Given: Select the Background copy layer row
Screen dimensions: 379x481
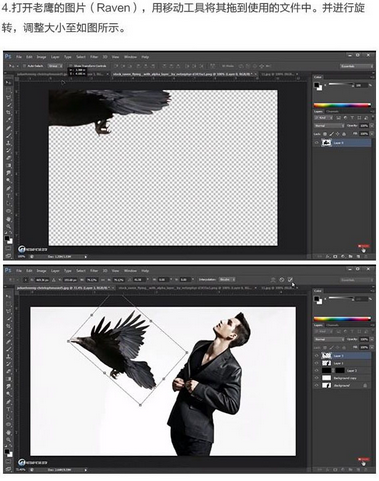Looking at the screenshot, I should click(342, 378).
